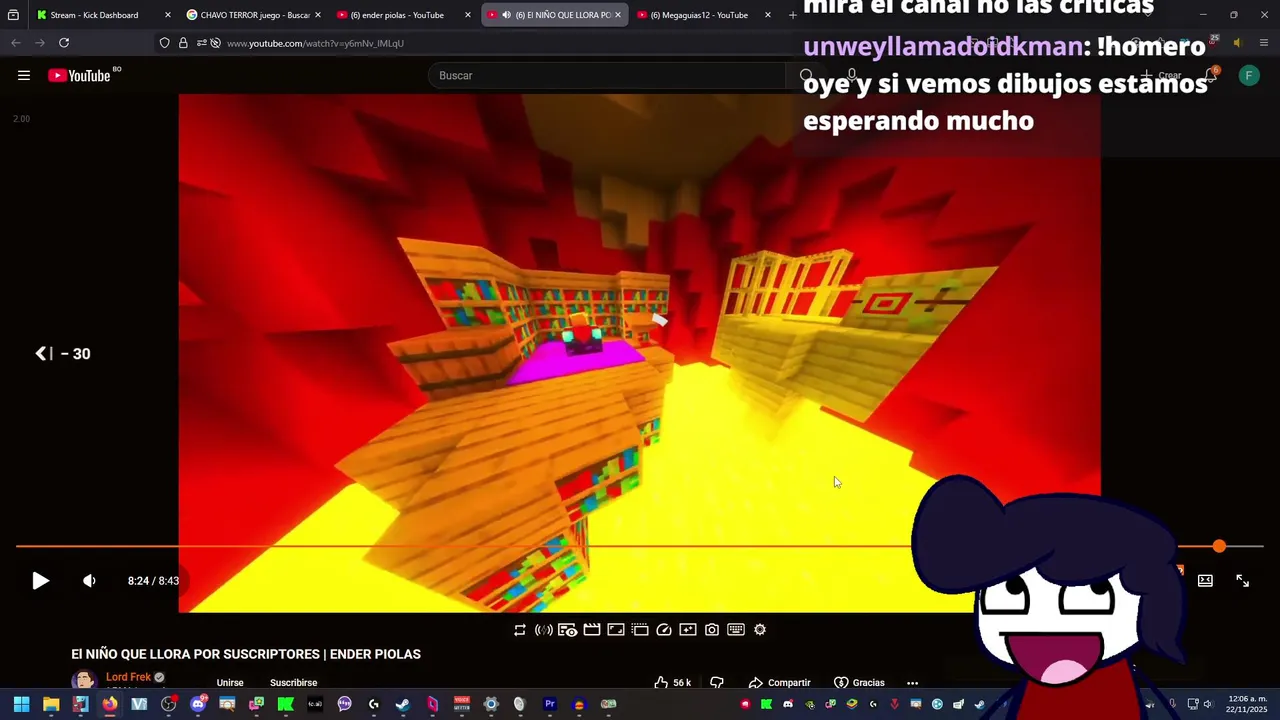Image resolution: width=1280 pixels, height=720 pixels.
Task: Toggle the pop-up player icon
Action: [x=640, y=630]
